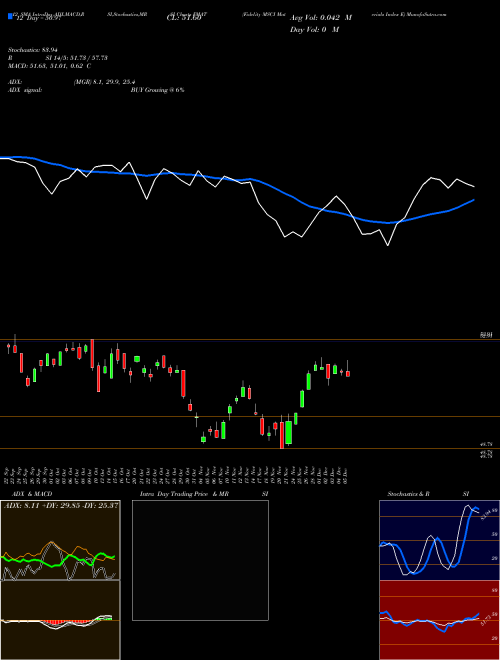Click the 'Intra Day Trading Price & MR' title
This screenshot has height=660, width=500.
(184, 494)
